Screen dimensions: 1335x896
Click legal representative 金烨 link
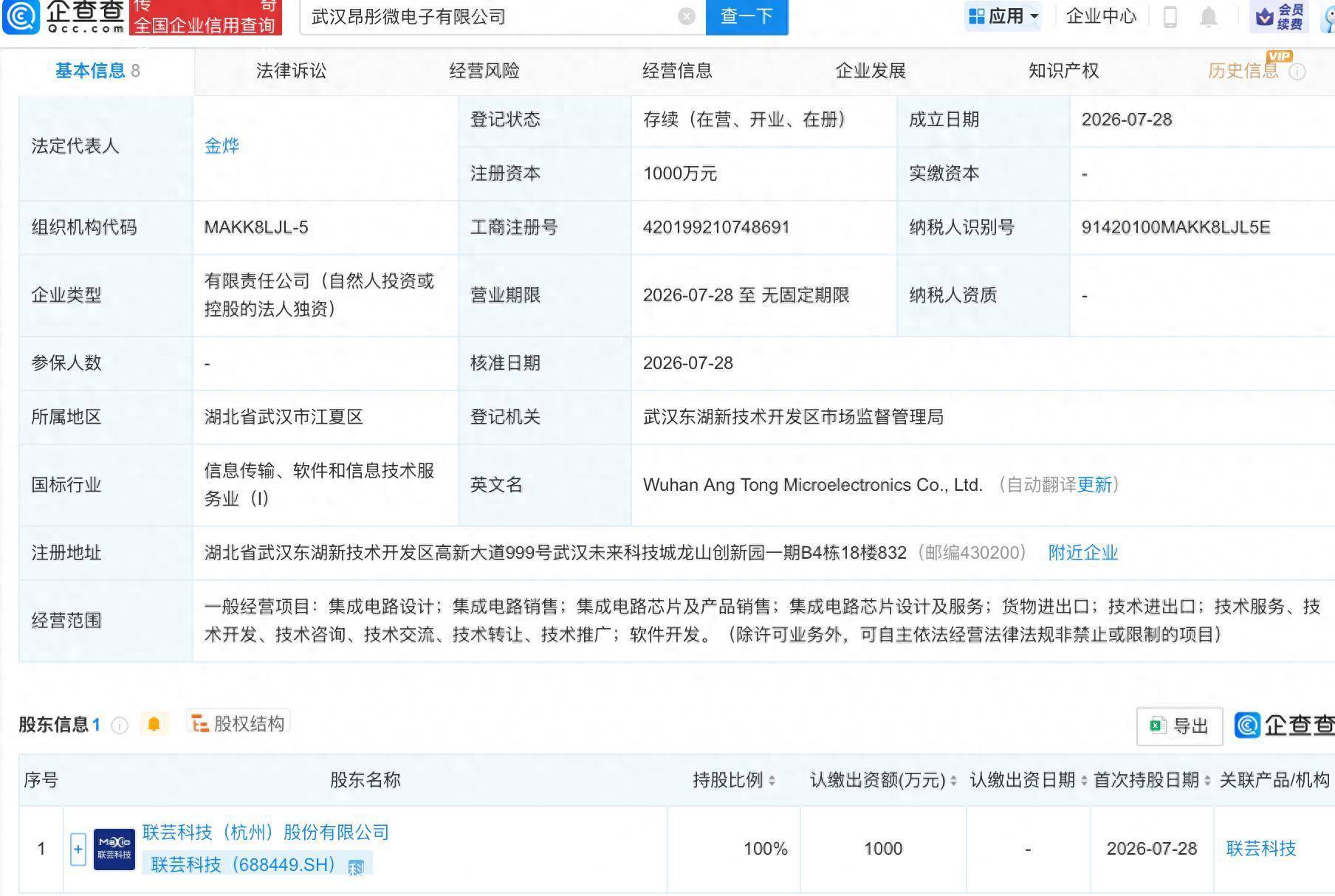point(222,146)
